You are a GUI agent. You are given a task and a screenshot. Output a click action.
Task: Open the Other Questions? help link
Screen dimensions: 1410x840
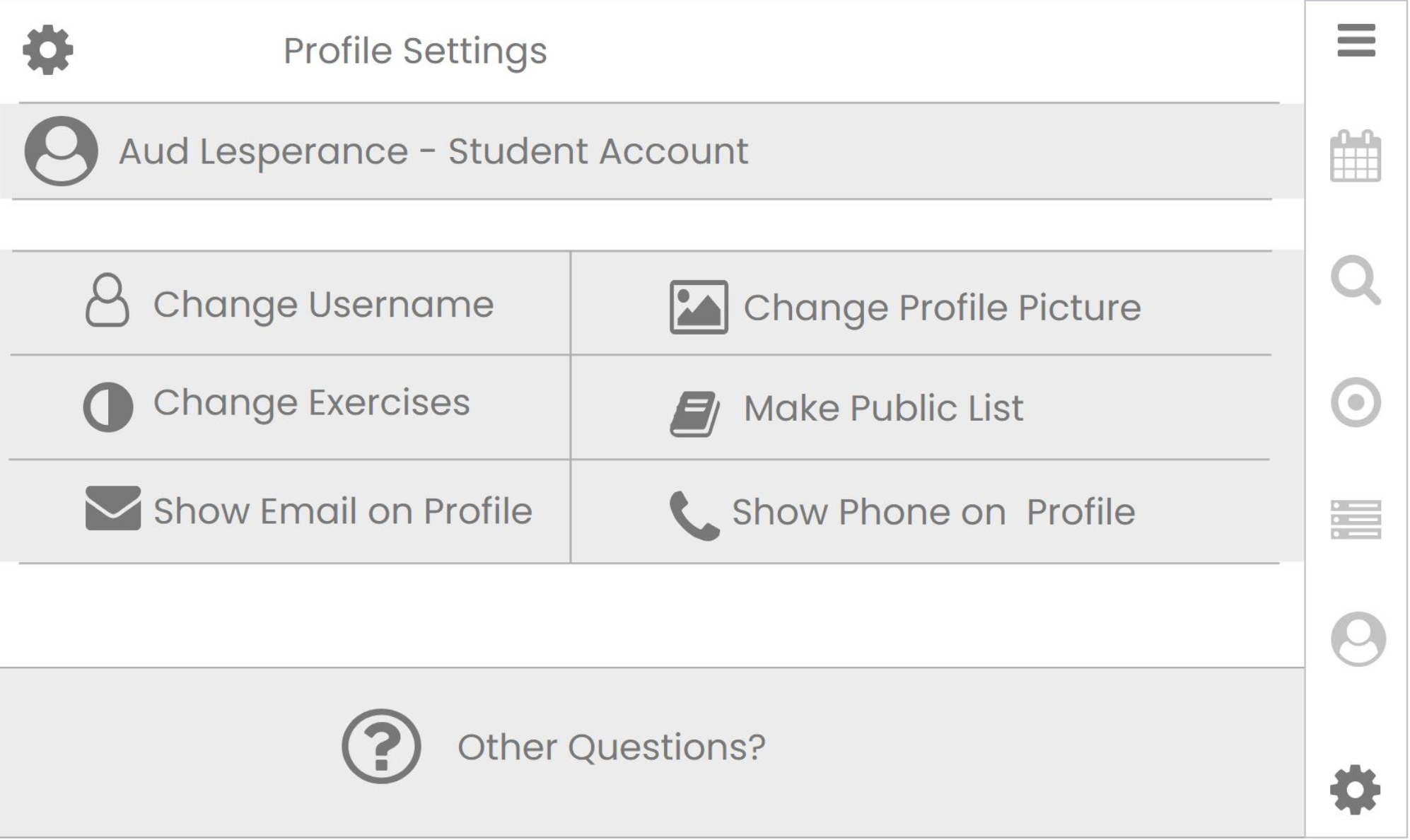[611, 747]
